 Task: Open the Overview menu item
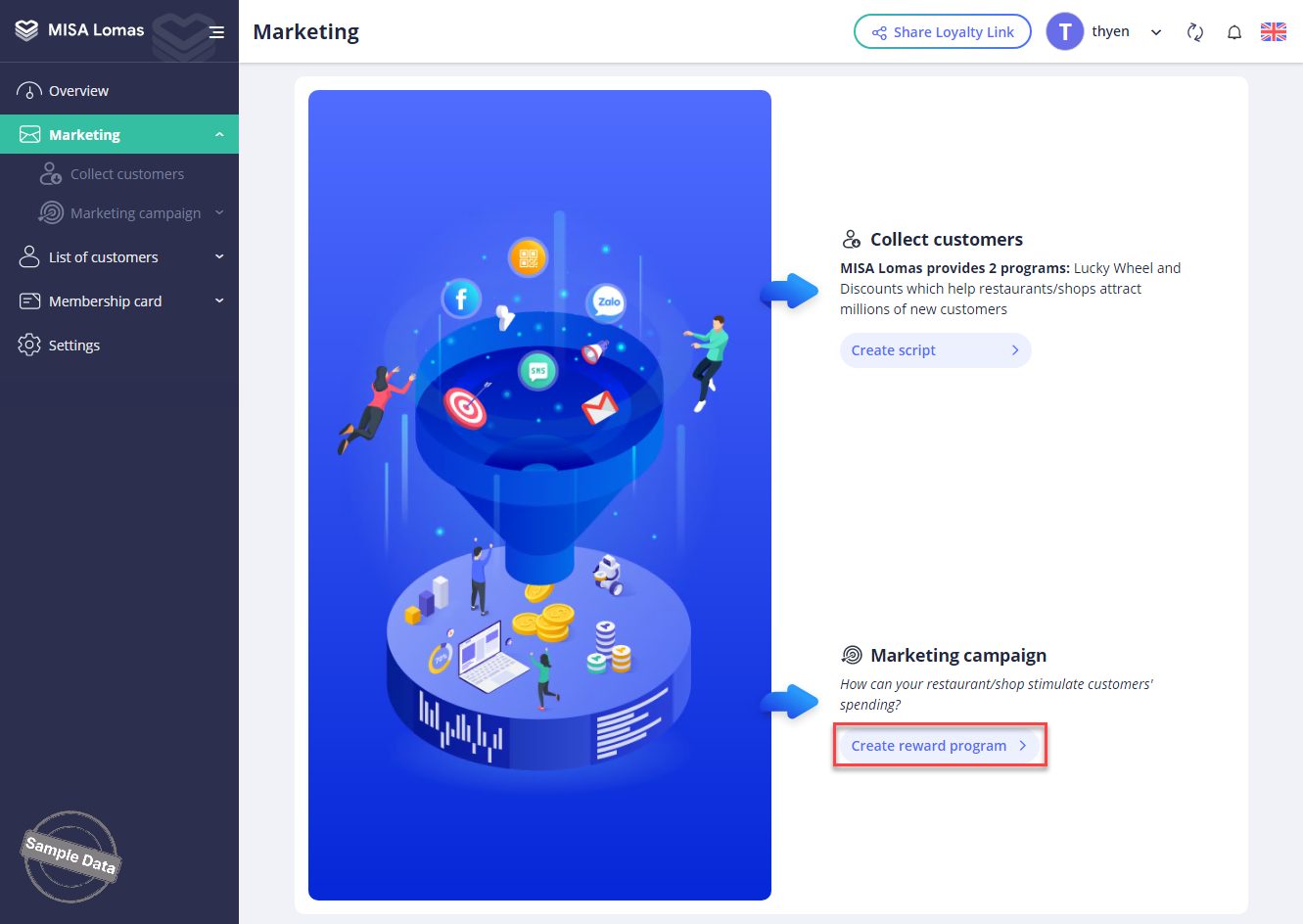(x=78, y=91)
